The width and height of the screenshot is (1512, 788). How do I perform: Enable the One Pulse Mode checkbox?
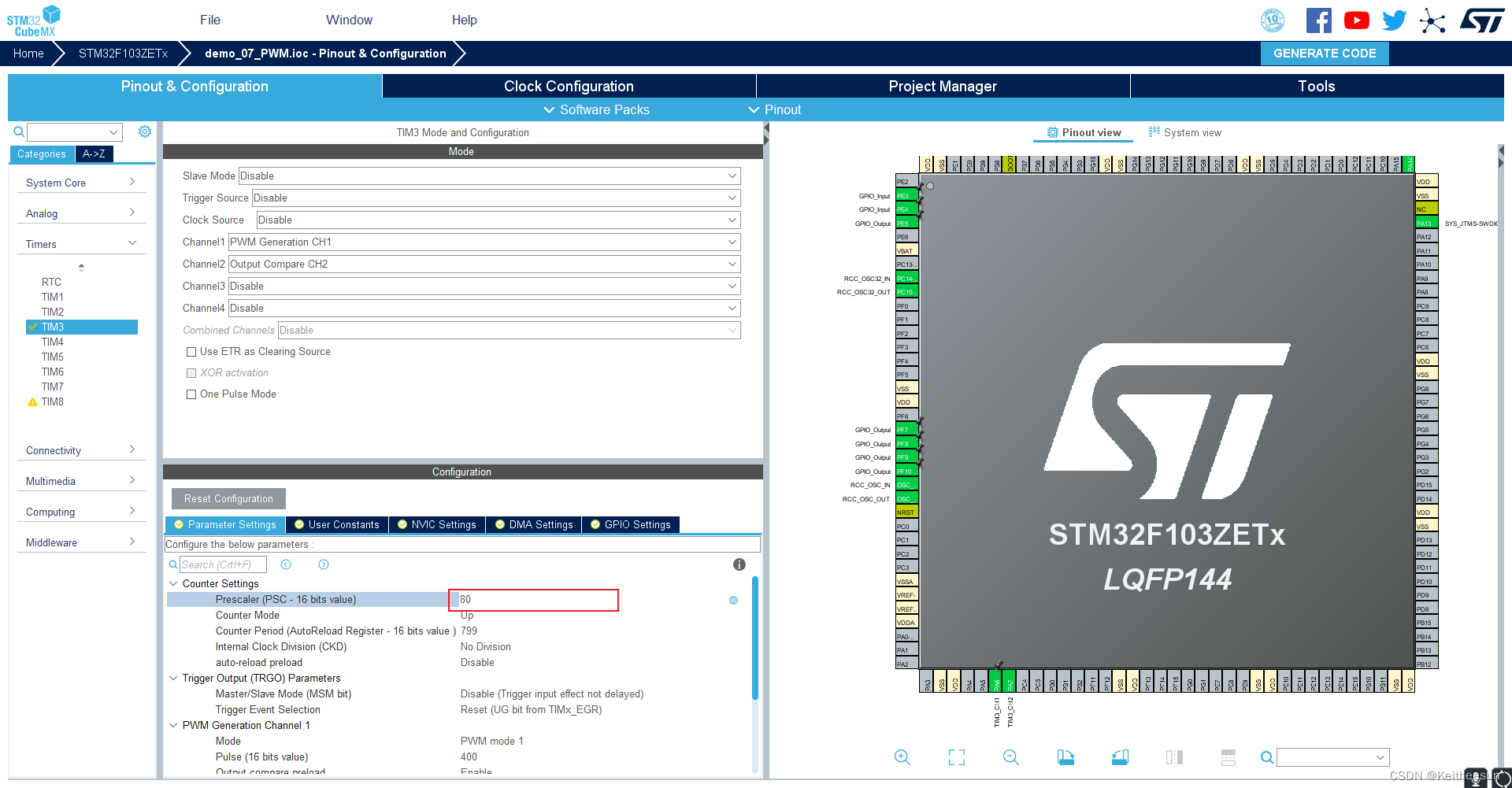click(191, 394)
